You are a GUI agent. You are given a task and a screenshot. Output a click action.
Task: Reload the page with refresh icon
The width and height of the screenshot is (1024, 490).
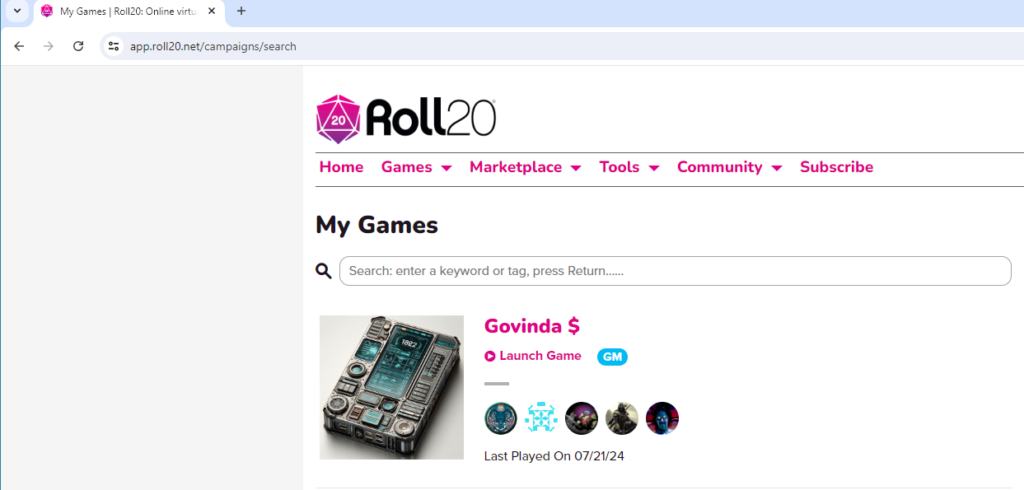(x=78, y=46)
